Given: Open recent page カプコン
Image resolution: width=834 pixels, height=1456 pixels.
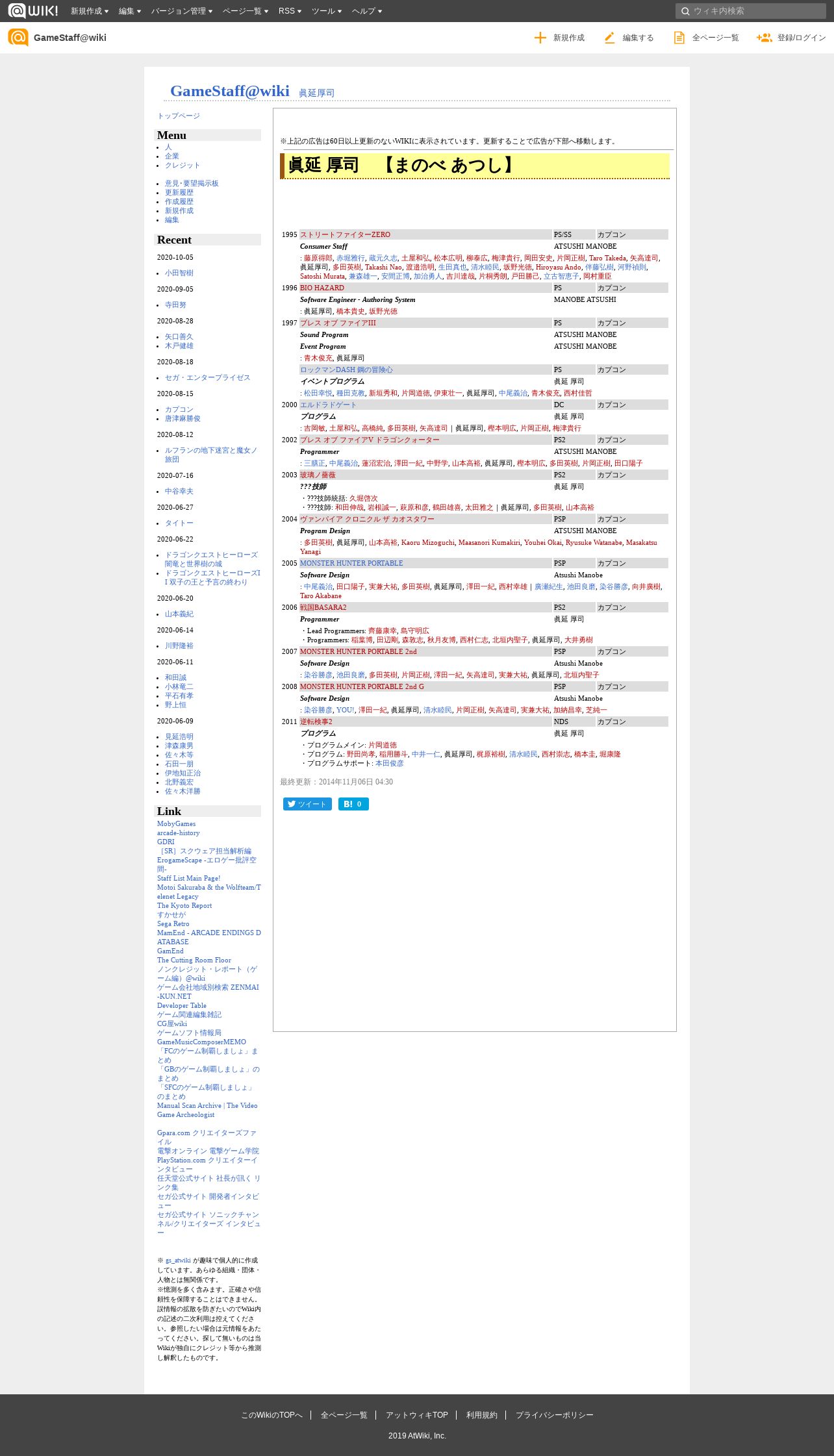Looking at the screenshot, I should 179,410.
